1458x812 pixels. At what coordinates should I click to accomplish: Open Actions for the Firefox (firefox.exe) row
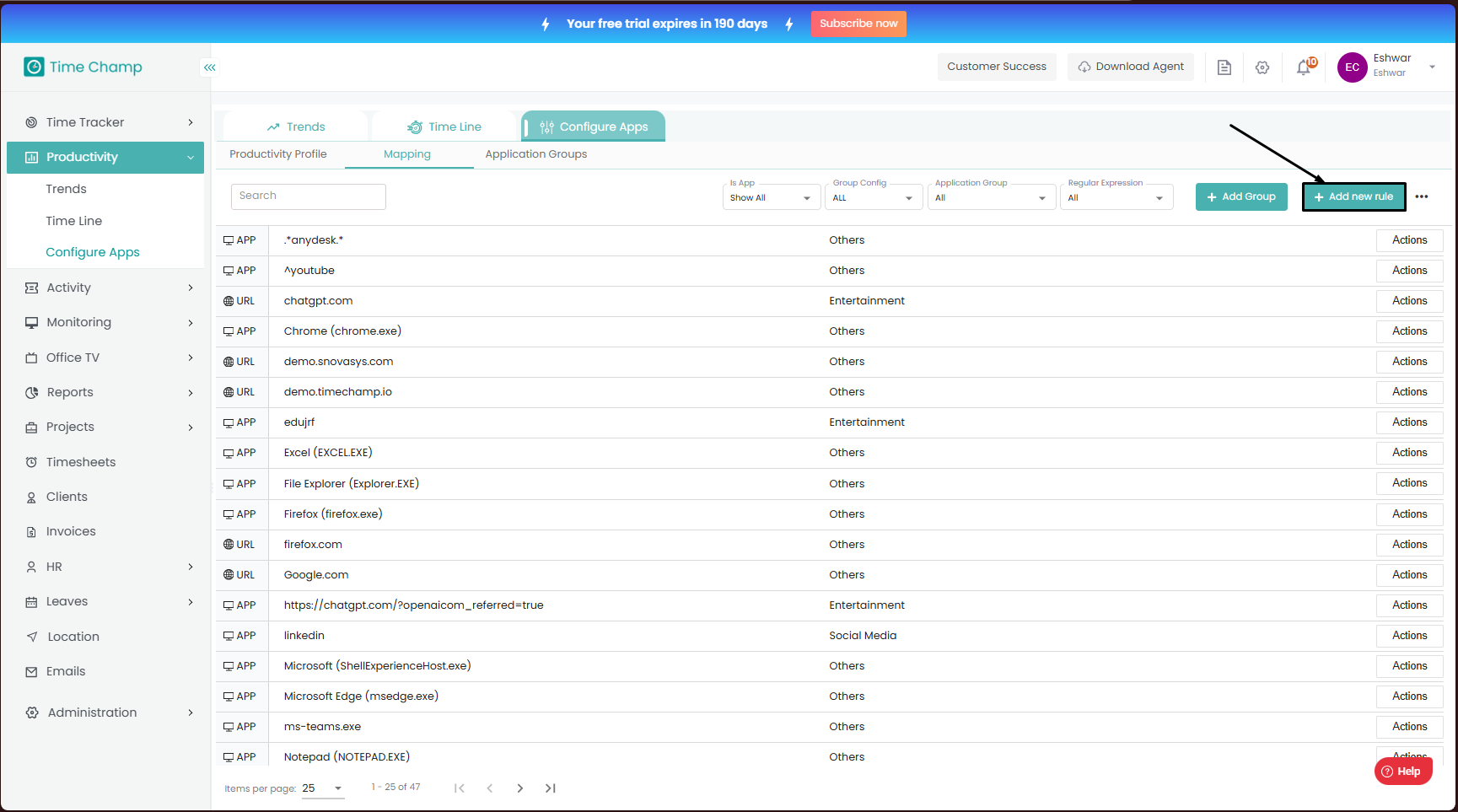(x=1410, y=514)
